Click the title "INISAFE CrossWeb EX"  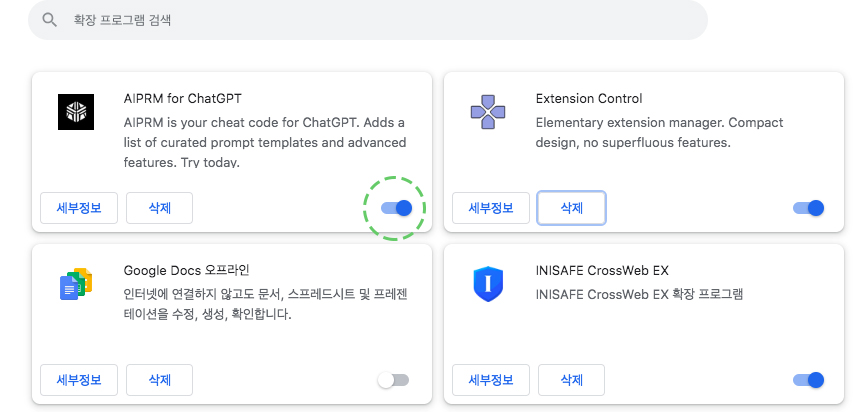point(602,271)
